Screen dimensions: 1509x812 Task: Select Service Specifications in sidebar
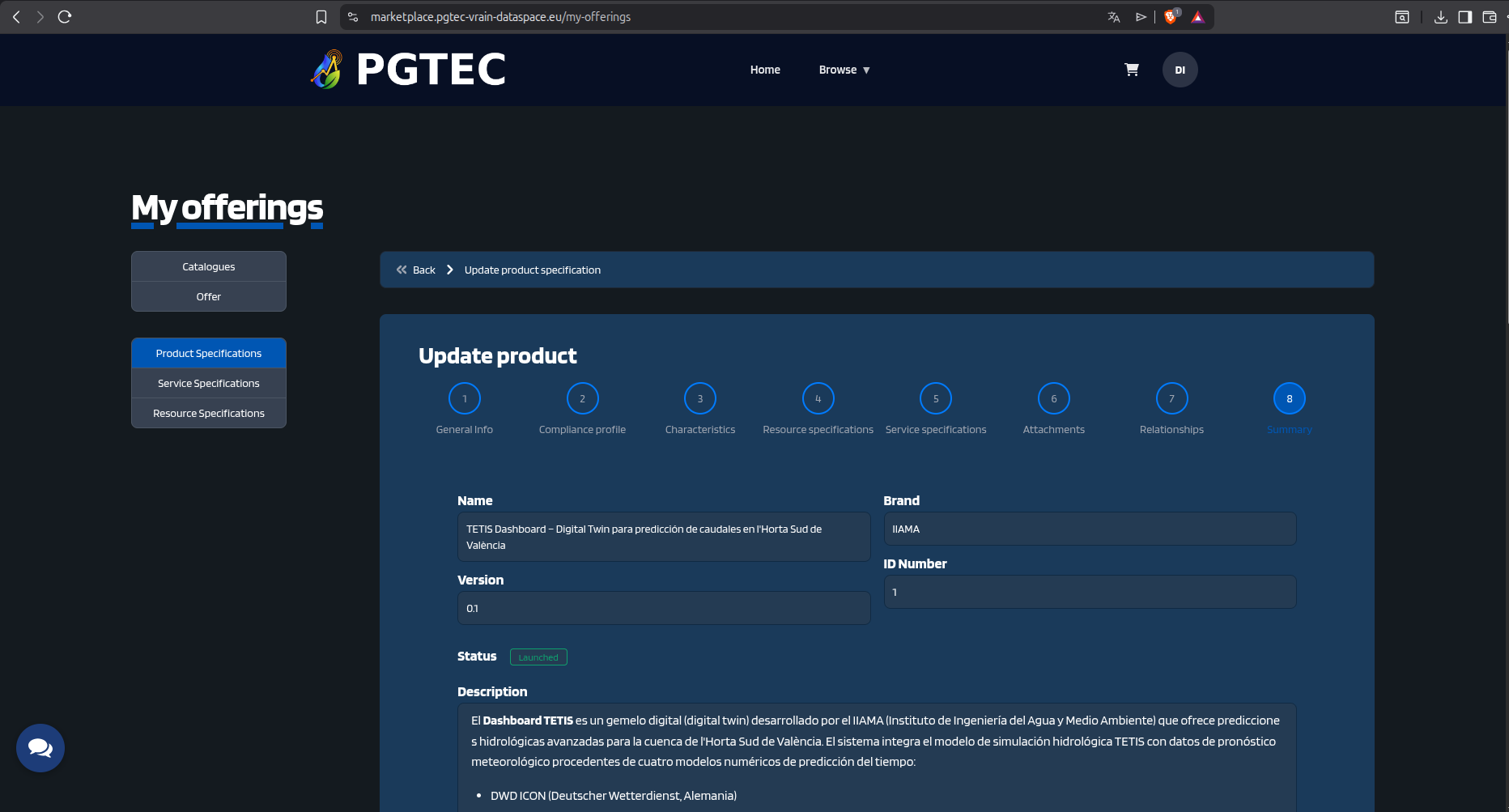coord(209,383)
